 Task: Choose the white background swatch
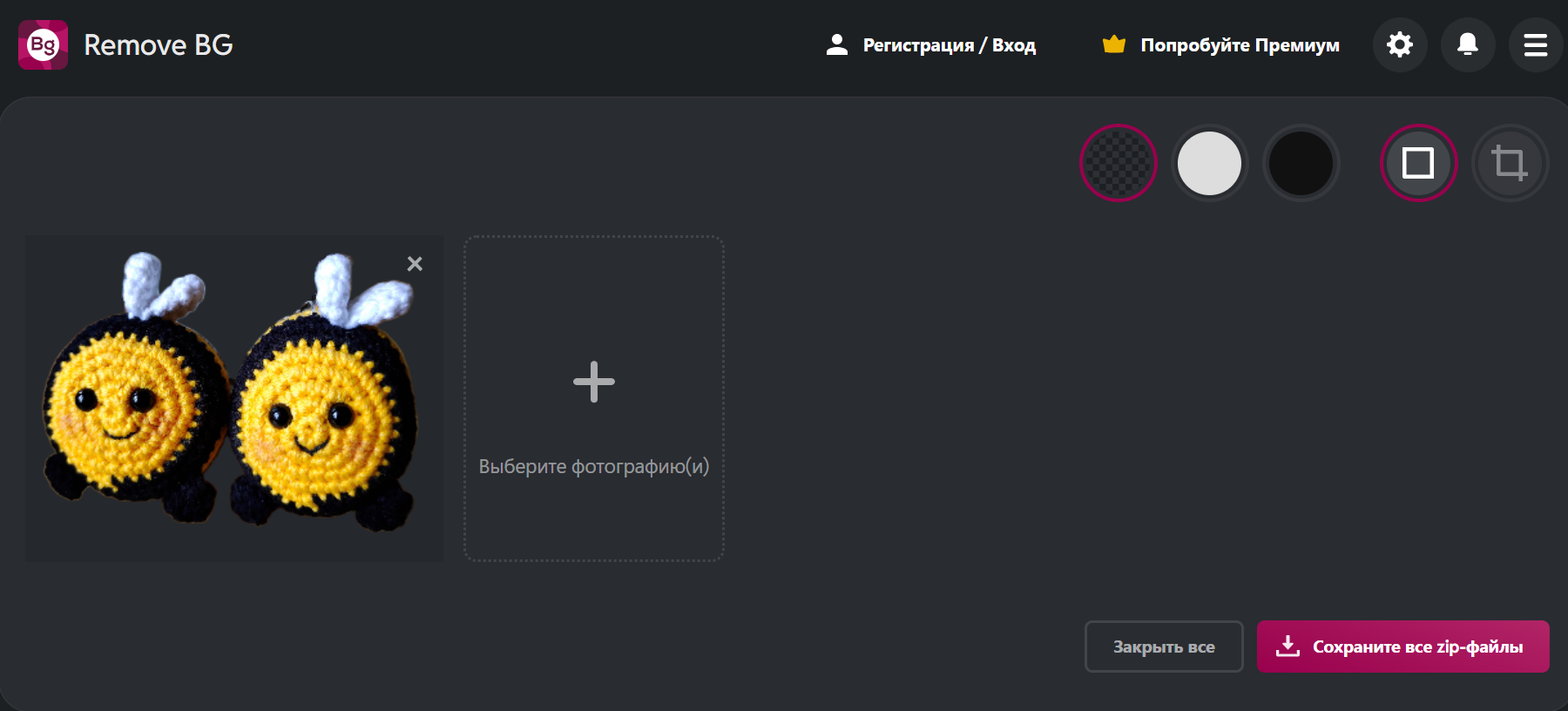tap(1209, 163)
